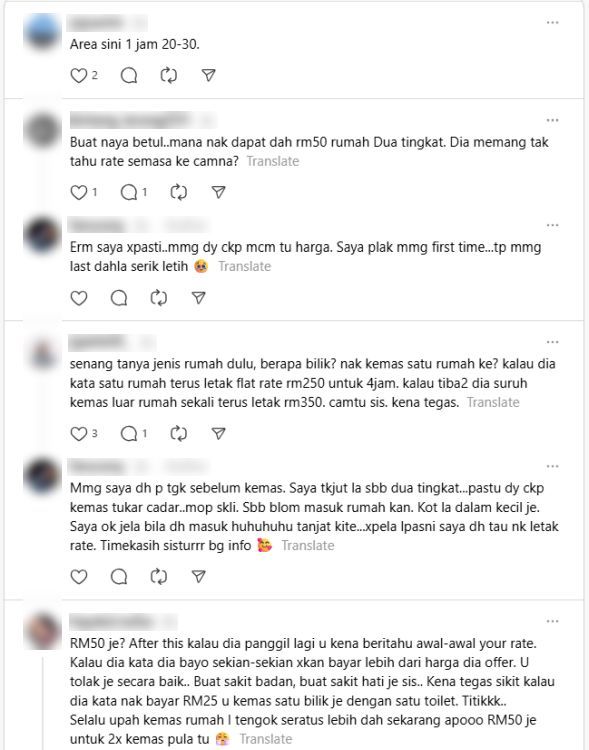The height and width of the screenshot is (750, 589).
Task: Like the 'senang tanya jenis rumah dulu' comment
Action: 79,433
